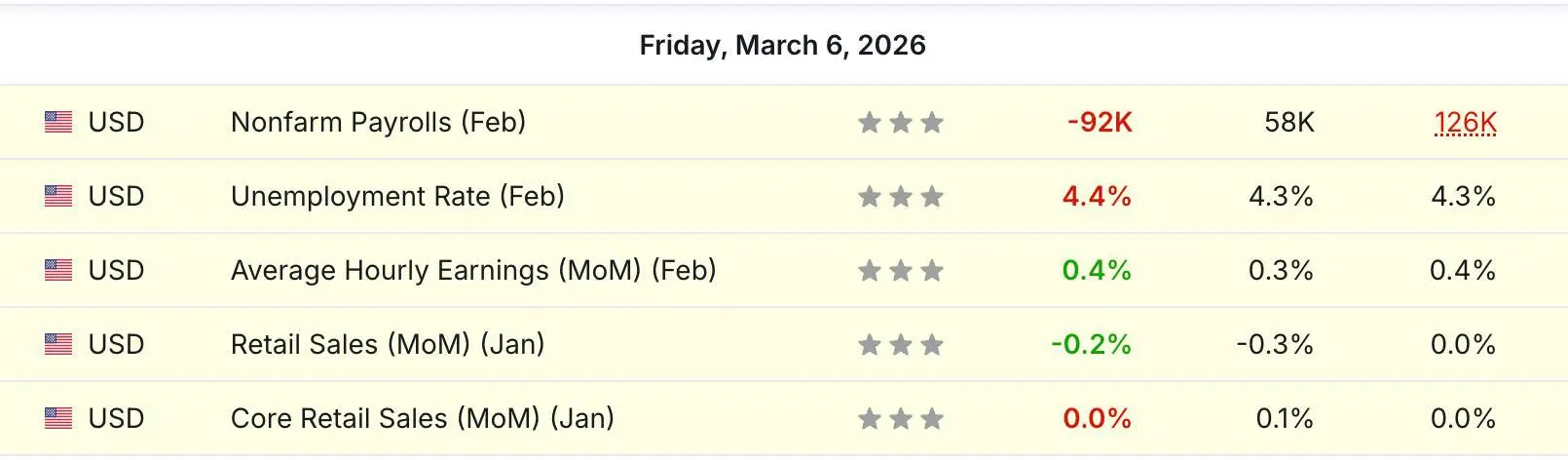Click the importance stars for Unemployment Rate
1568x460 pixels.
901,196
